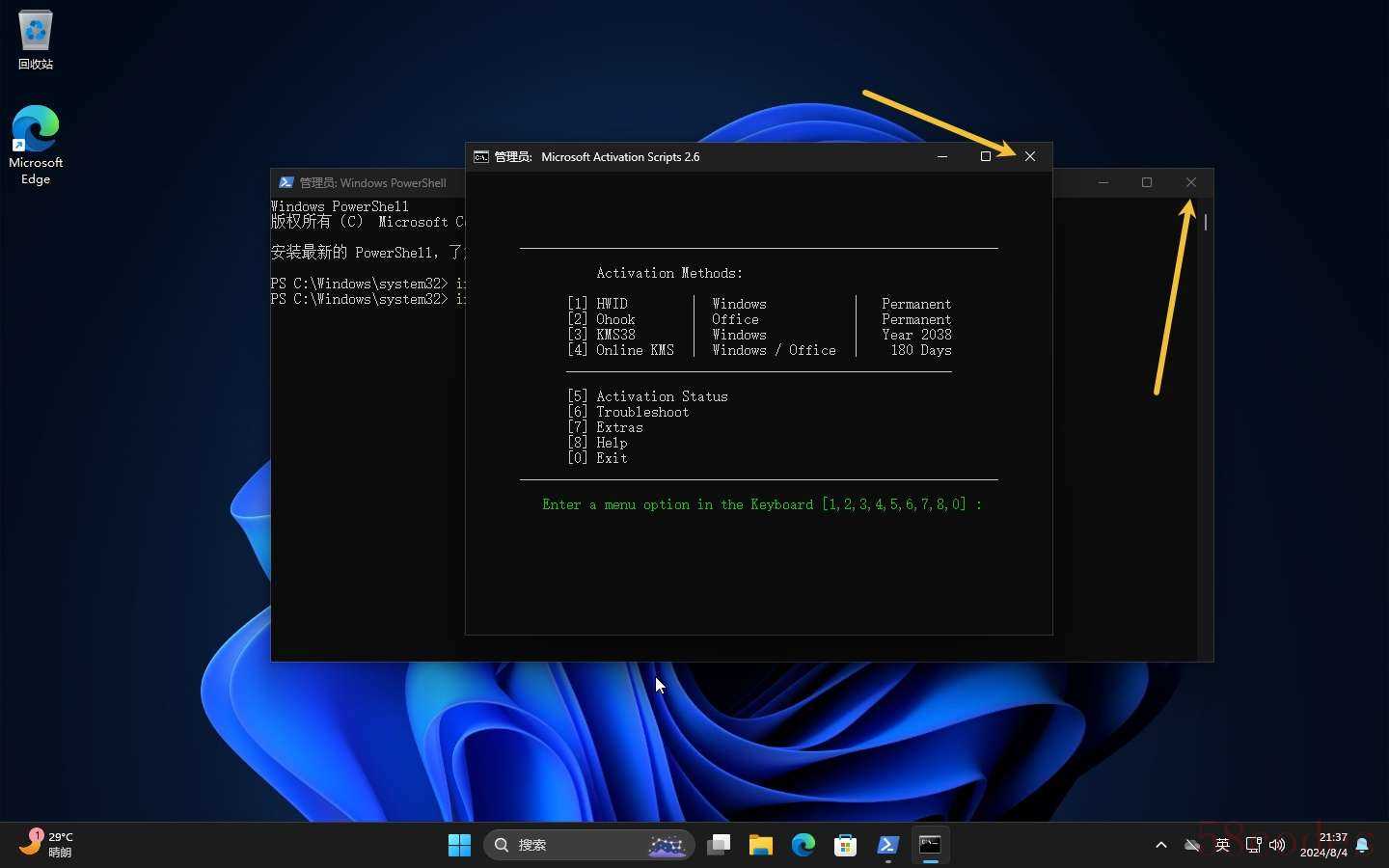Screen dimensions: 1389x868
Task: Click the PowerShell window title icon
Action: (286, 182)
